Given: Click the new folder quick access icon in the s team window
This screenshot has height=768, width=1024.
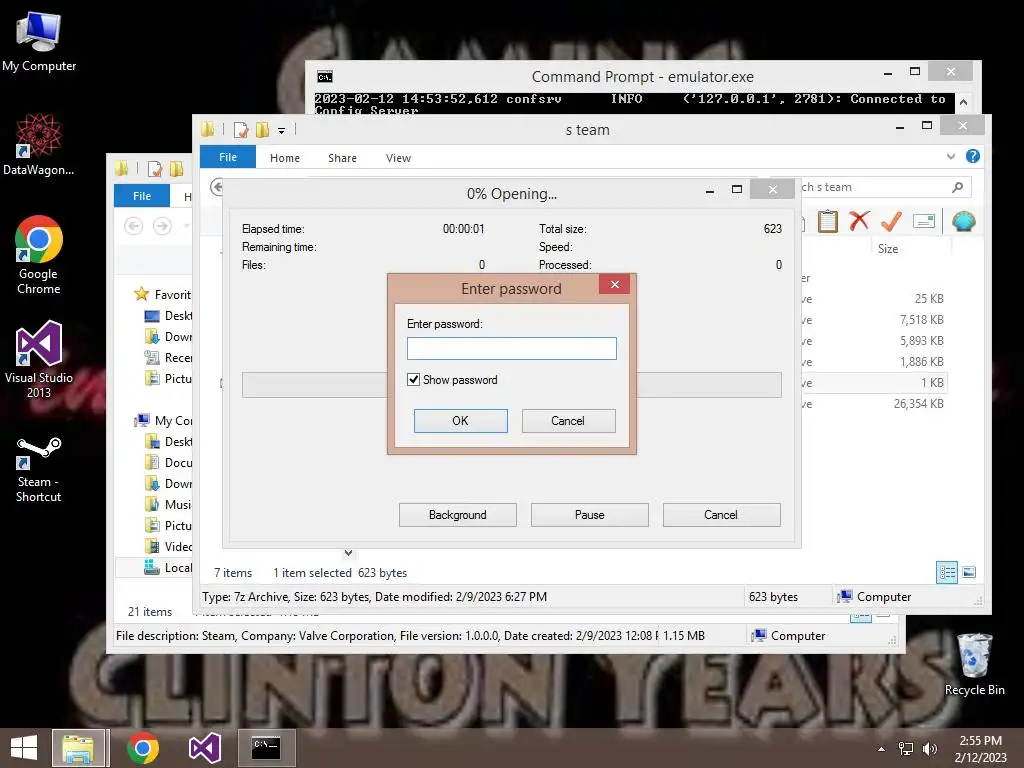Looking at the screenshot, I should [x=263, y=130].
